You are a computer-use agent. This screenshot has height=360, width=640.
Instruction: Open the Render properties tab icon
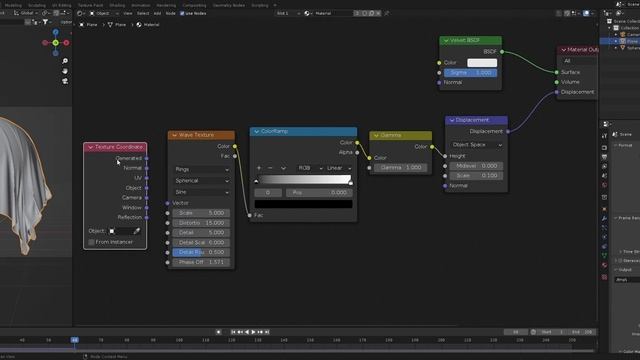(x=604, y=147)
